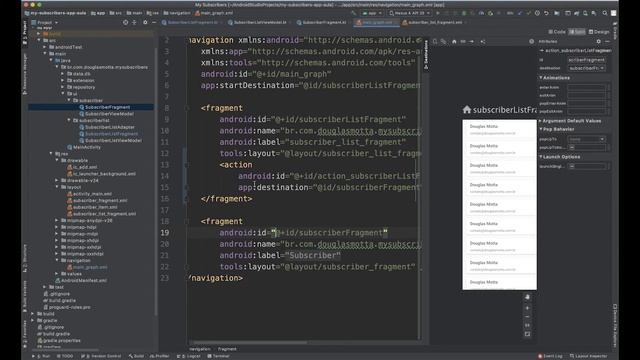Screen dimensions: 640x360
Task: Click the Run app play icon
Action: coord(438,13)
